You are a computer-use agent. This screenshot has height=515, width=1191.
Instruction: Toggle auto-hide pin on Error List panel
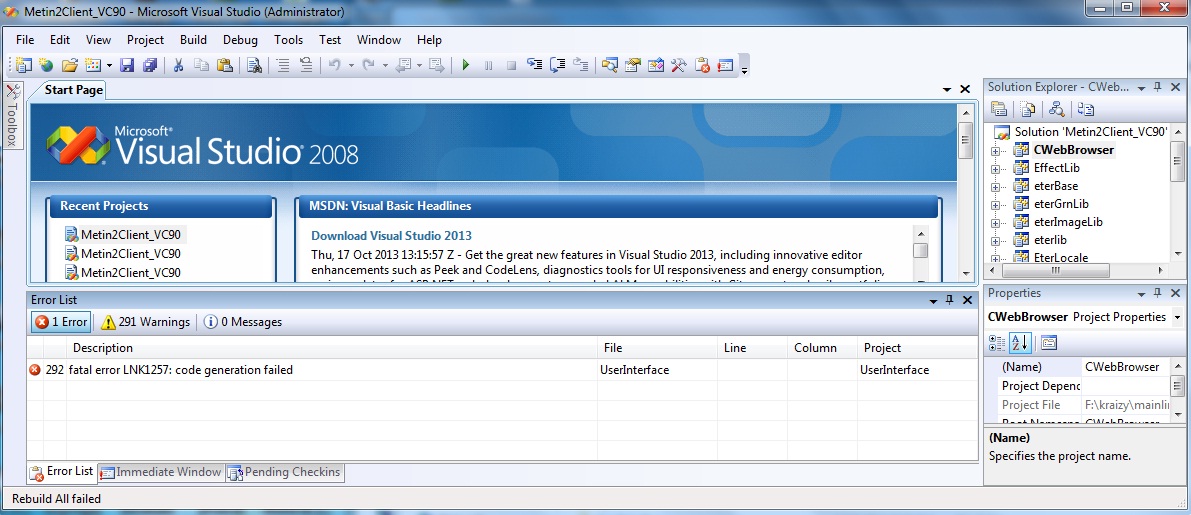(949, 300)
